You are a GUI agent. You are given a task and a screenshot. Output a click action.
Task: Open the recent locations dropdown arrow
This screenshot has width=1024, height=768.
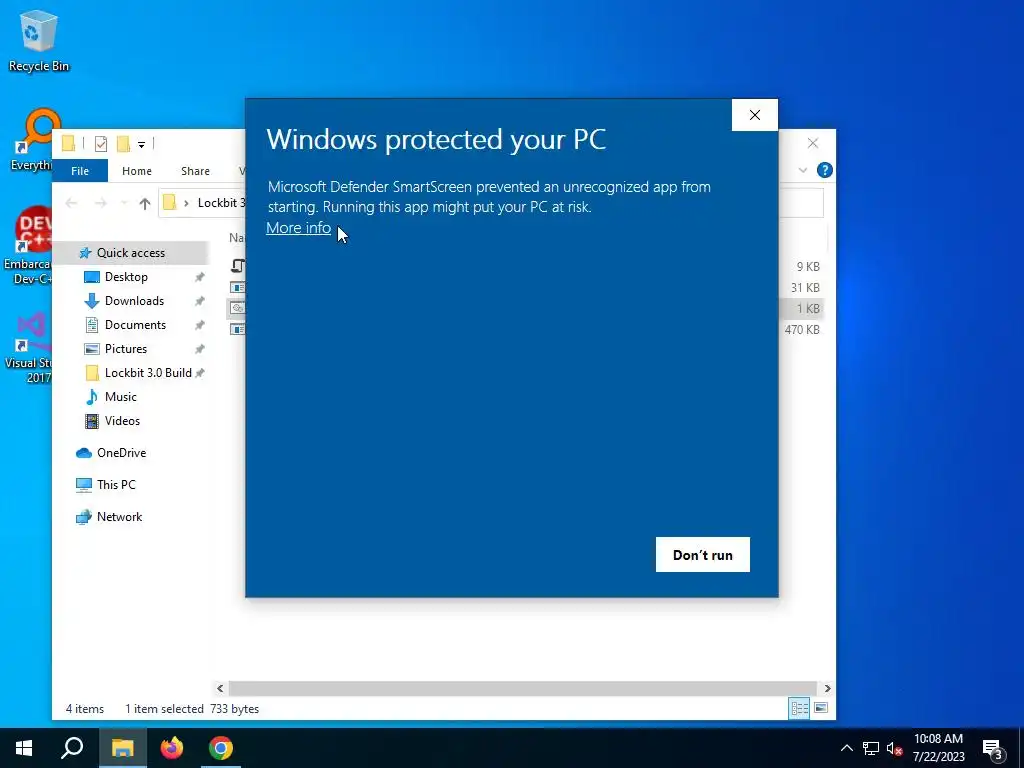123,203
